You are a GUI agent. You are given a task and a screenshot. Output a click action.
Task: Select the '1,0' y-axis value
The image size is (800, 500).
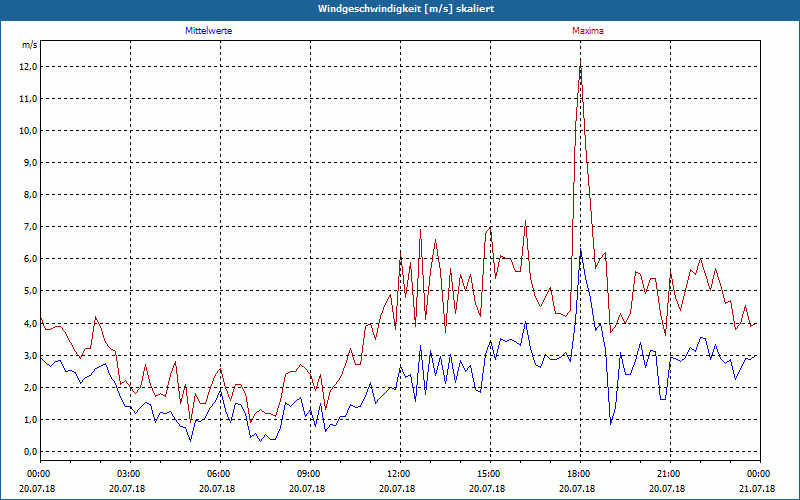click(30, 420)
